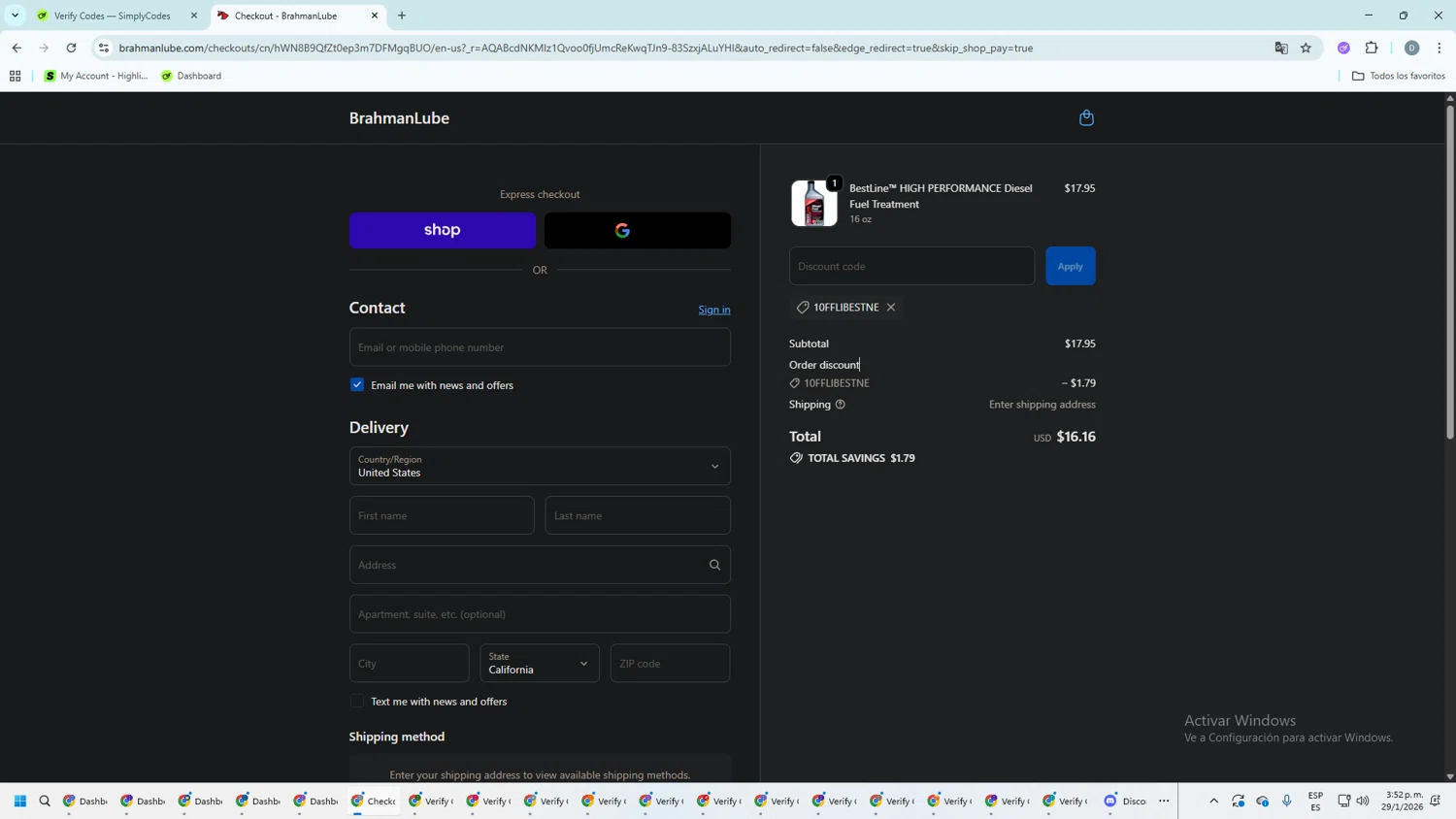1456x819 pixels.
Task: Click the translate page icon in address bar
Action: 1281,48
